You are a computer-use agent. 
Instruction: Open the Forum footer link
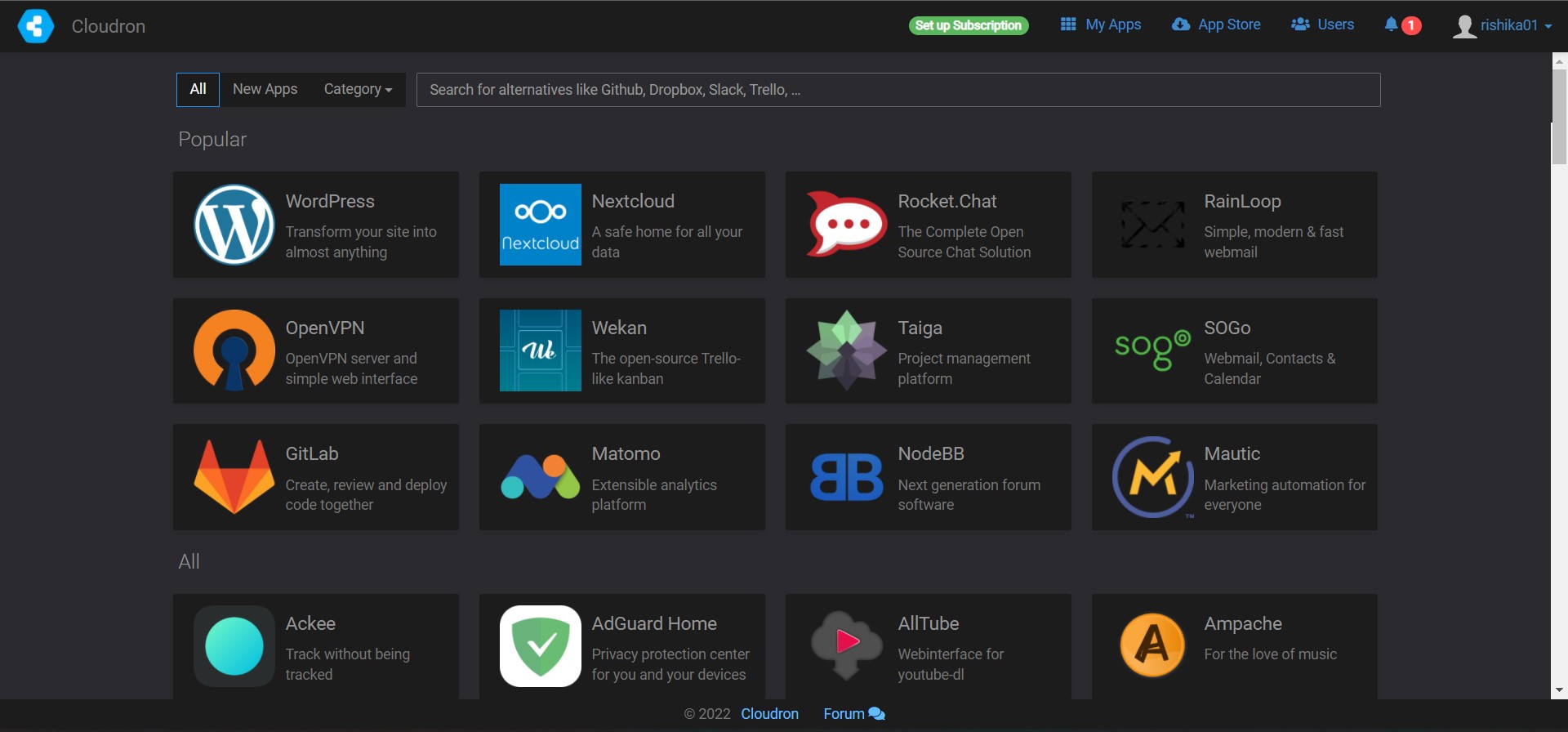[x=854, y=714]
